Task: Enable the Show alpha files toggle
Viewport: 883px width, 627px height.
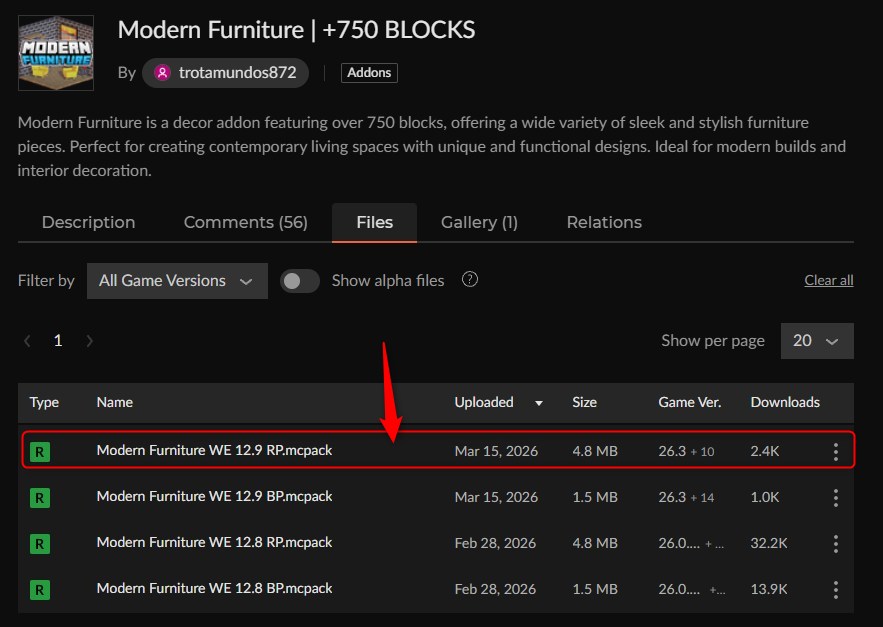Action: tap(299, 281)
